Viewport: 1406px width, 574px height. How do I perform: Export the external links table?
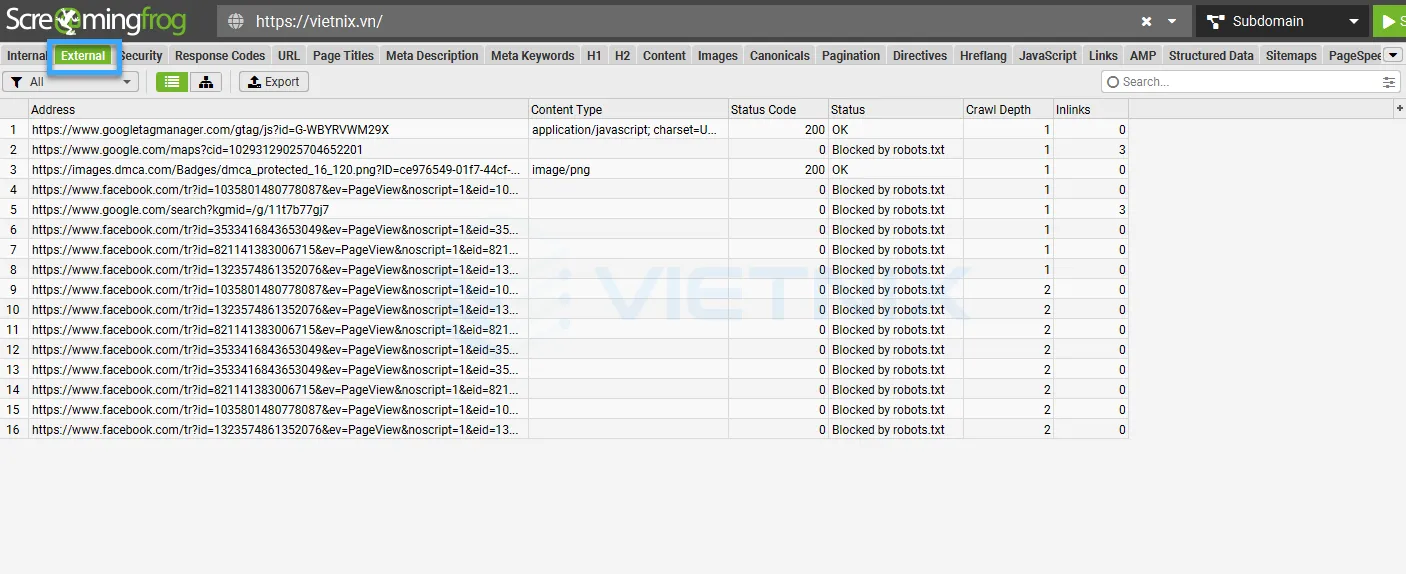pos(274,82)
